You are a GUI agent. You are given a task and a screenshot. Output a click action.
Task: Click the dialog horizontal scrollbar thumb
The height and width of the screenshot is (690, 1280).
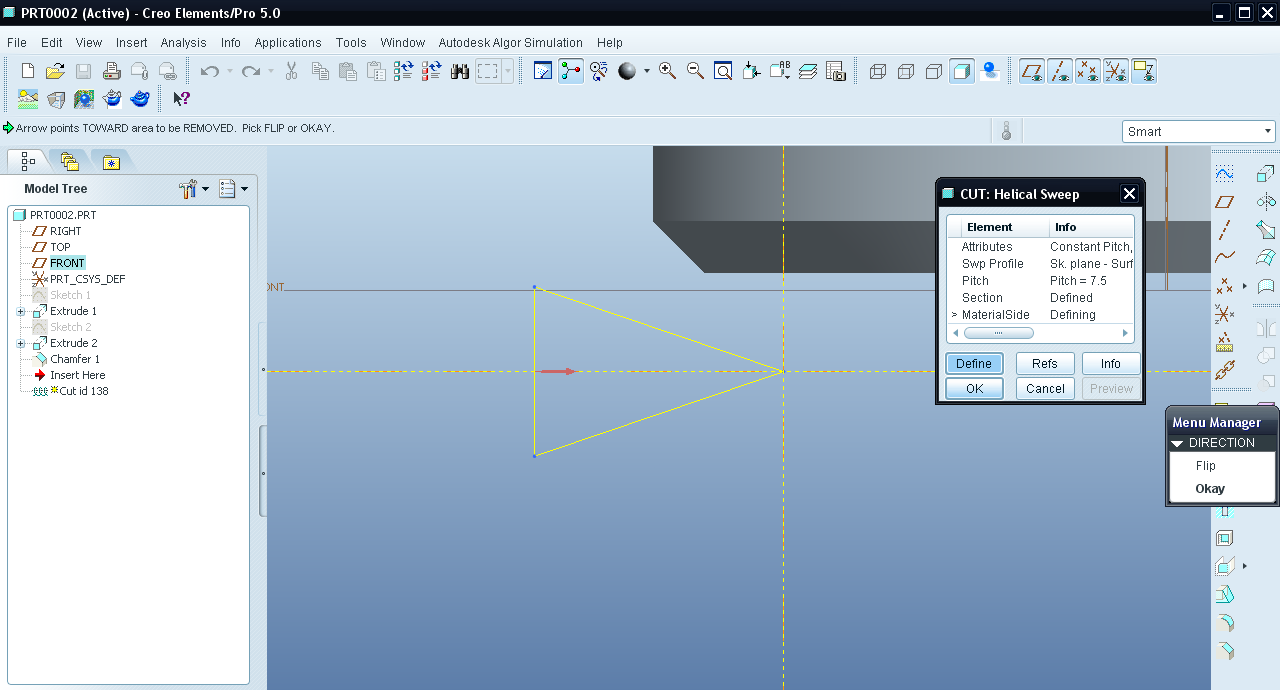[999, 333]
